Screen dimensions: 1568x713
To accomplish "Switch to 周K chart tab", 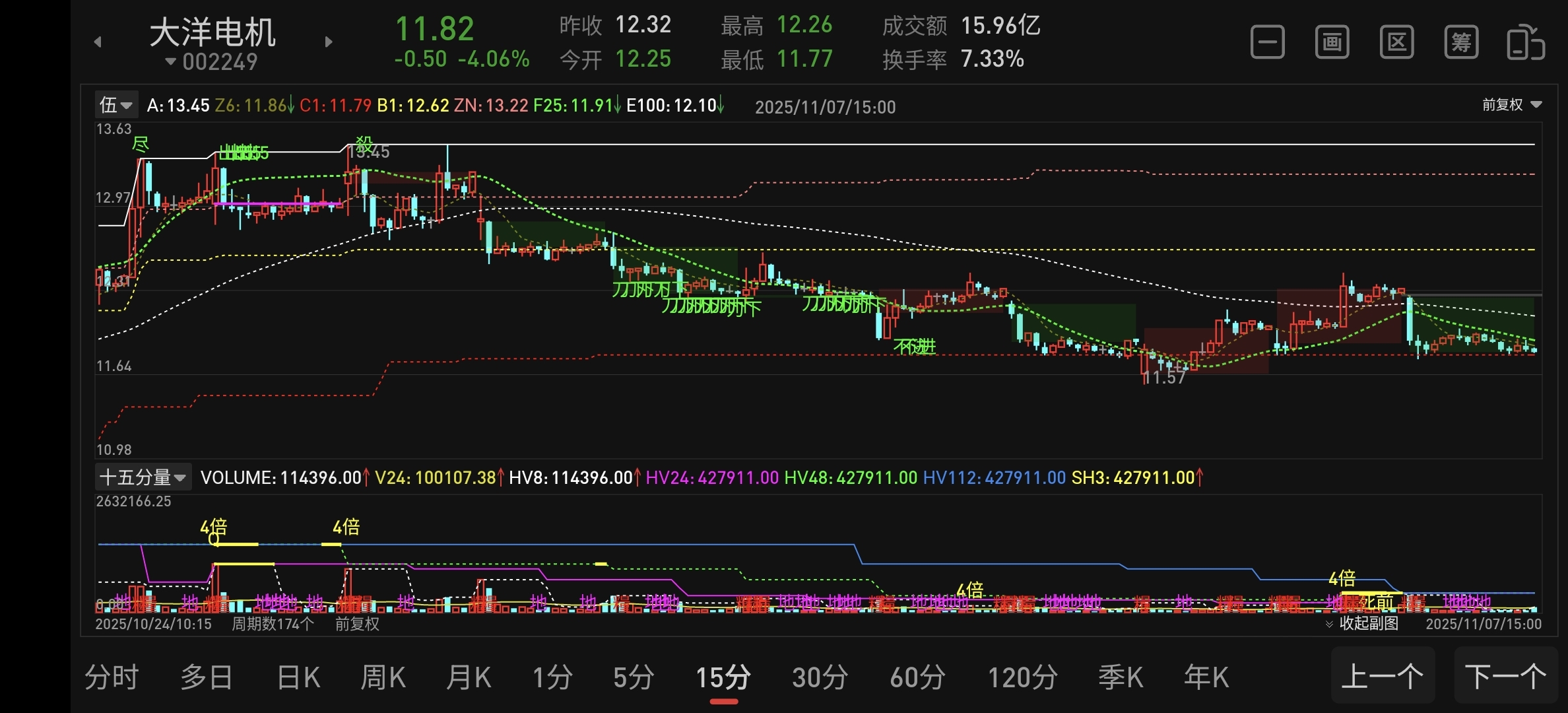I will (383, 677).
